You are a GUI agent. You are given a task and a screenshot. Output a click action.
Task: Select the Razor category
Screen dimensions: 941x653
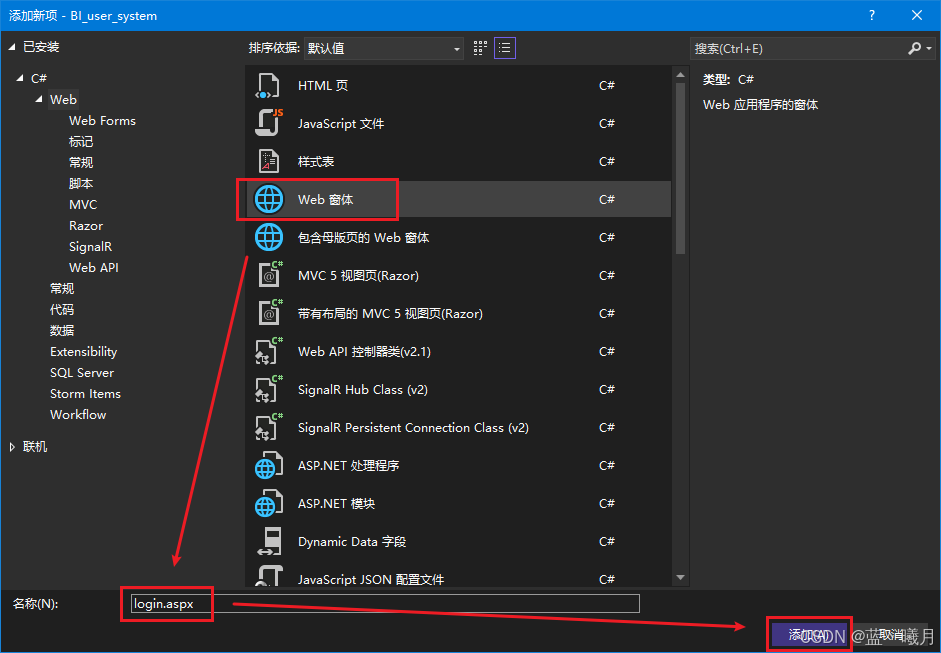tap(86, 226)
